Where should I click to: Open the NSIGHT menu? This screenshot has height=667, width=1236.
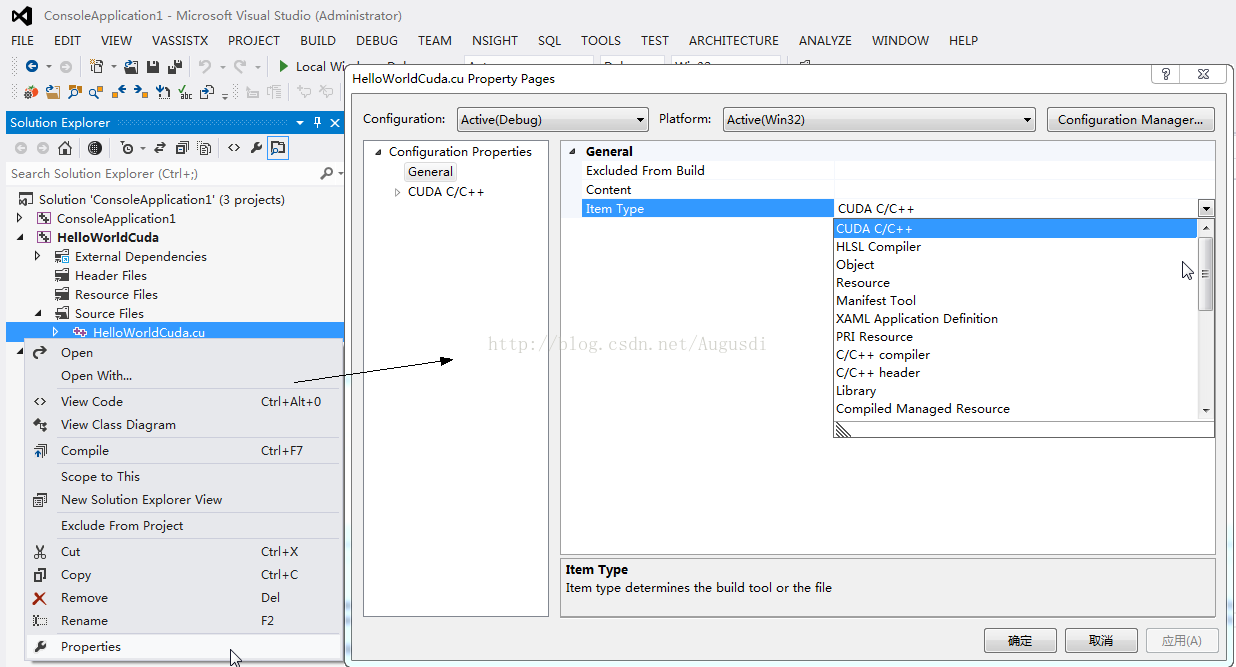495,40
